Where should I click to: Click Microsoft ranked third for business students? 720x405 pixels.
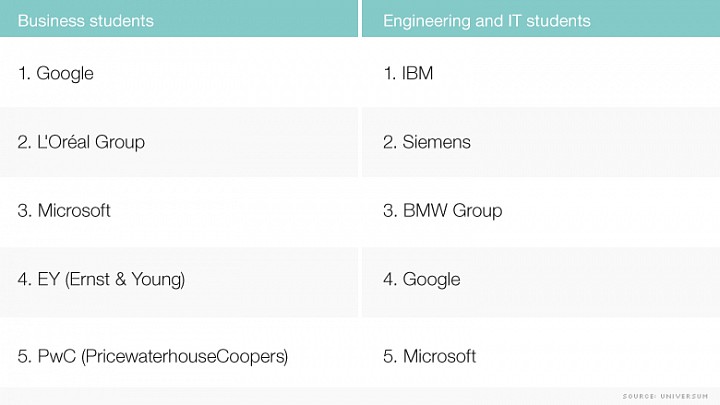(74, 210)
